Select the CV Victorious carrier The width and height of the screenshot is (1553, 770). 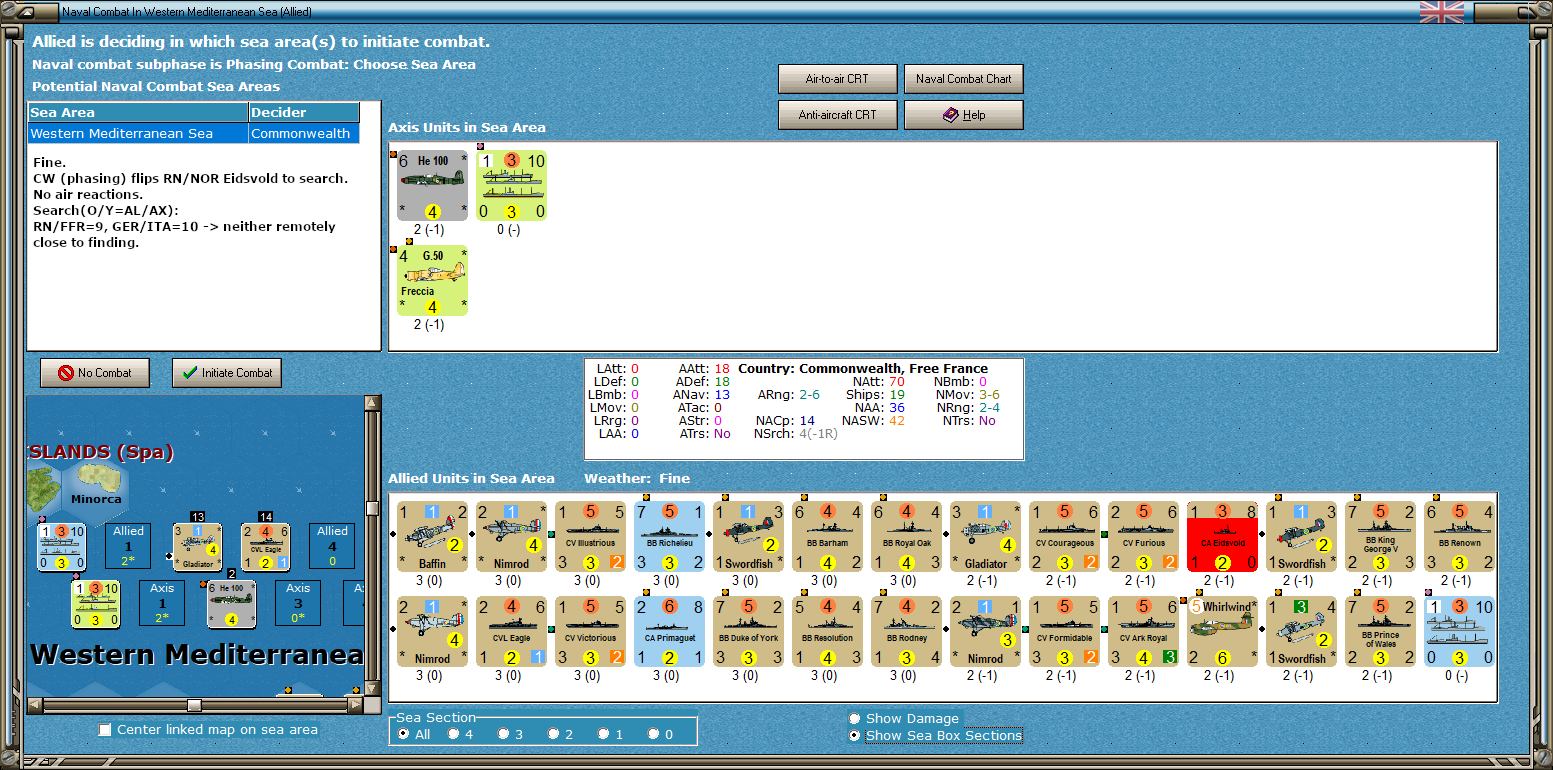[590, 632]
